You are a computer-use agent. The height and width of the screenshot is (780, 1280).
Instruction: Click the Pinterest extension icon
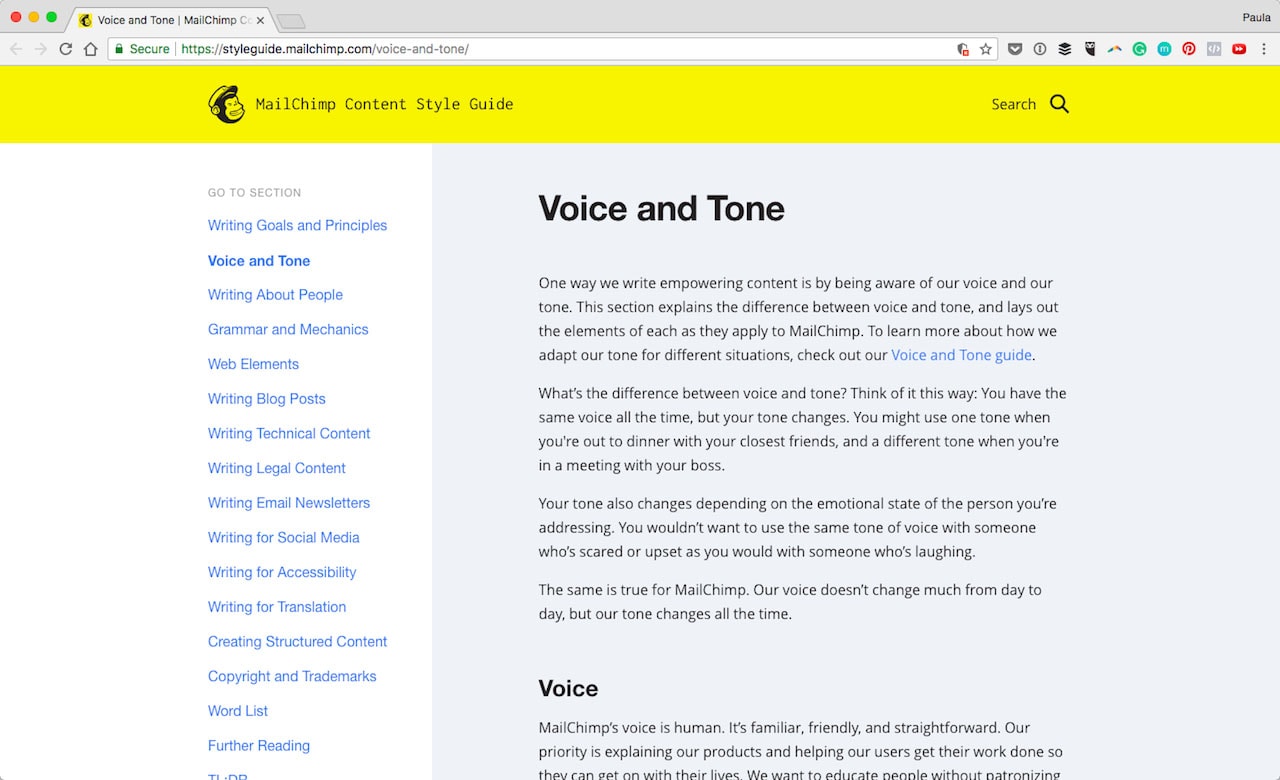pos(1189,49)
